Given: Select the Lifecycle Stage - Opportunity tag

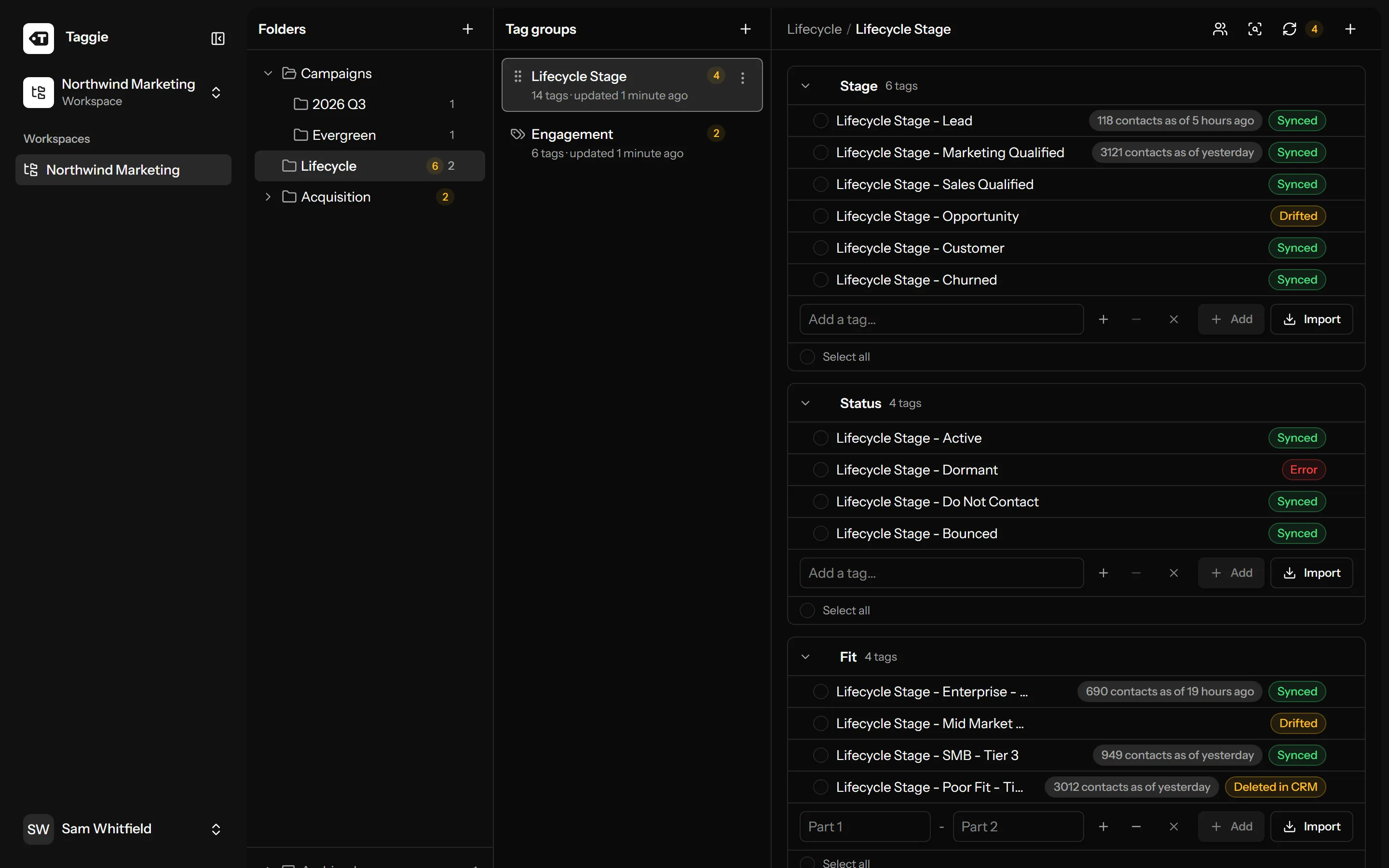Looking at the screenshot, I should point(821,216).
